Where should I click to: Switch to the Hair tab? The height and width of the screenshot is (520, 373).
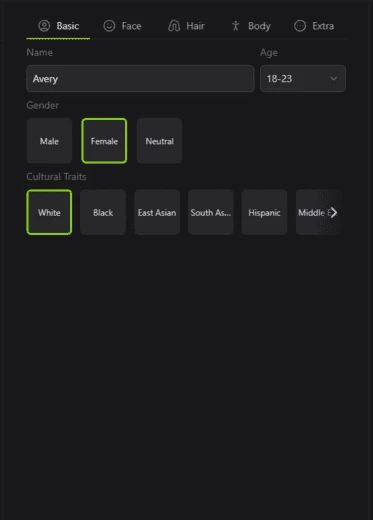(186, 26)
